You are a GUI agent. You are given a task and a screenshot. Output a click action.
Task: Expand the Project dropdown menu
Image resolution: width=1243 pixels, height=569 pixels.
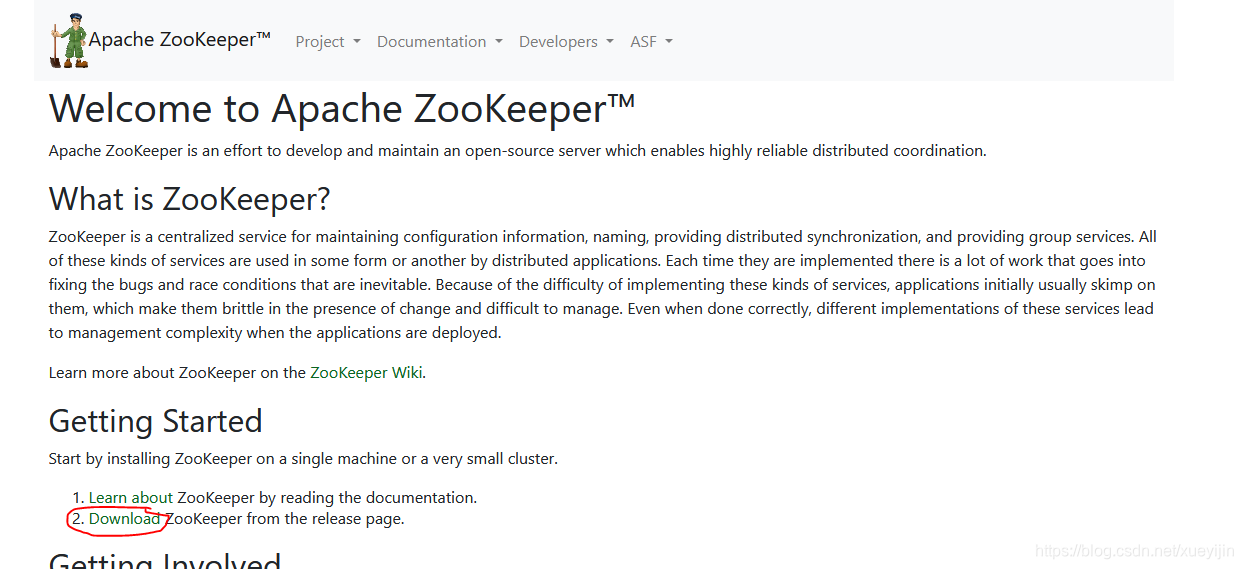click(x=328, y=42)
